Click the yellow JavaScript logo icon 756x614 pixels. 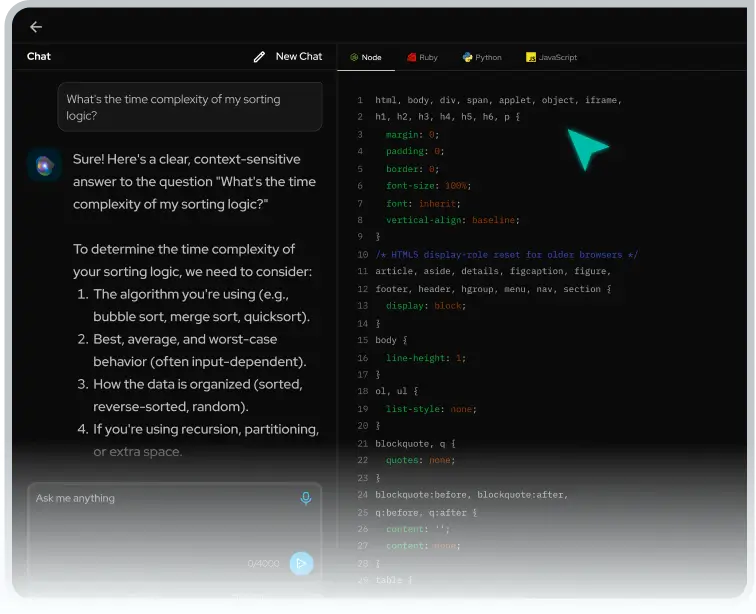point(531,57)
